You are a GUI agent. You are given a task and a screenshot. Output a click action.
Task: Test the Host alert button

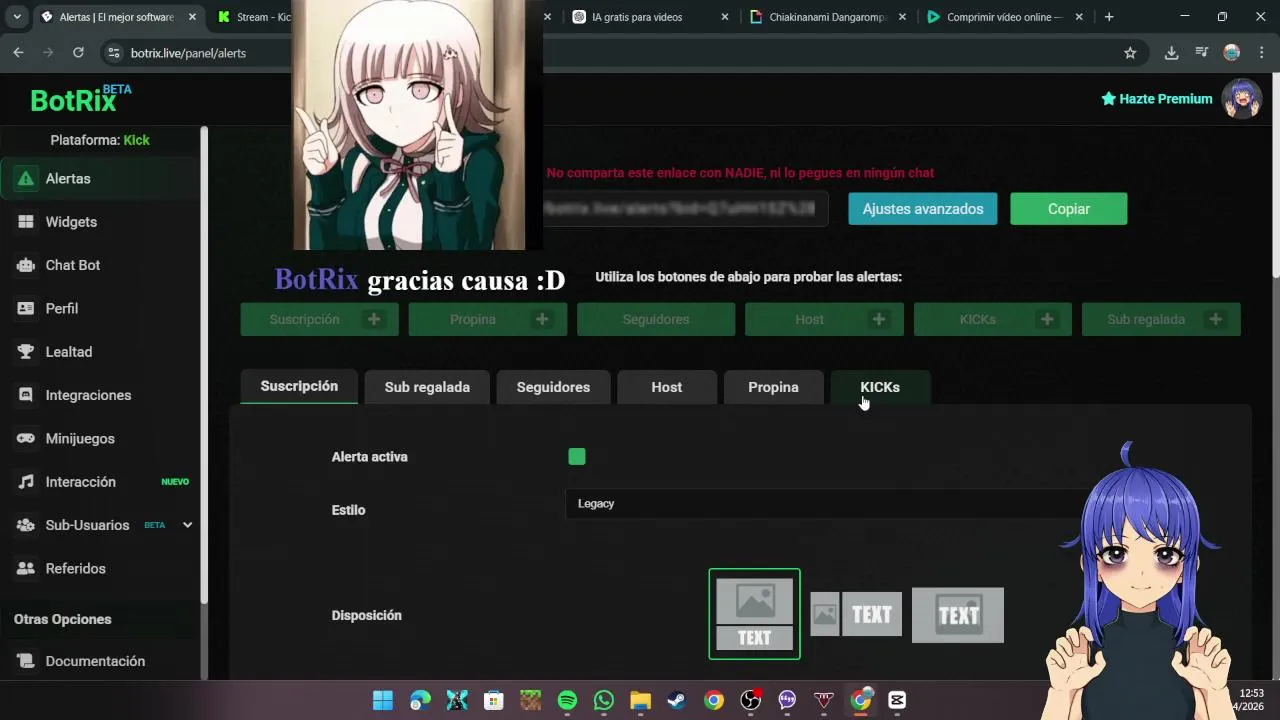(824, 319)
